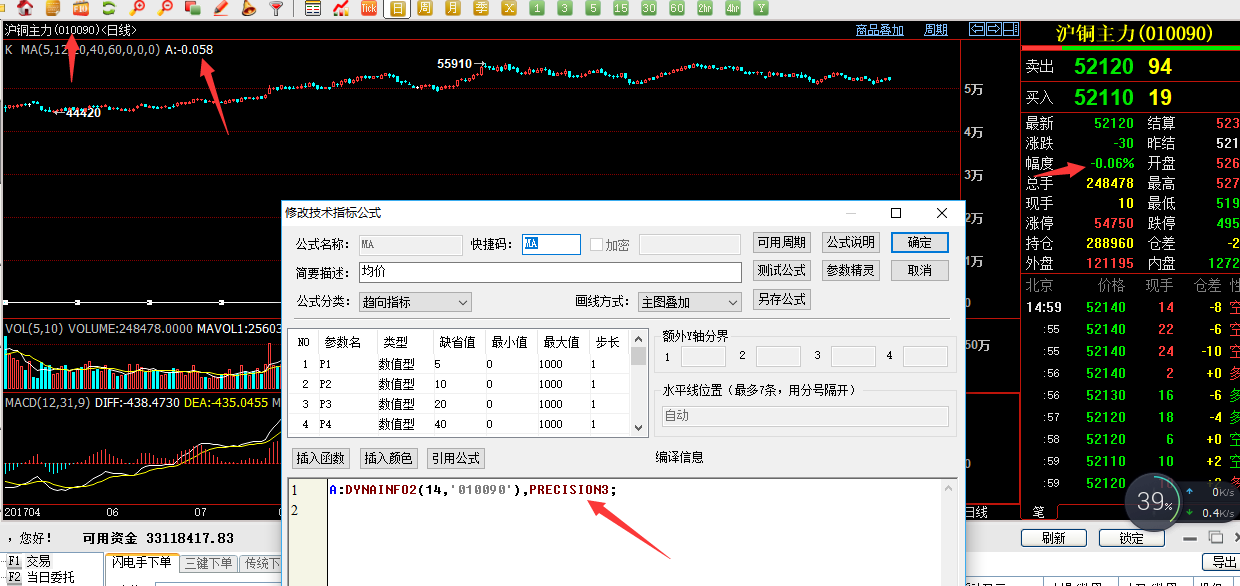Confirm the formula with 确定 button

tap(919, 242)
